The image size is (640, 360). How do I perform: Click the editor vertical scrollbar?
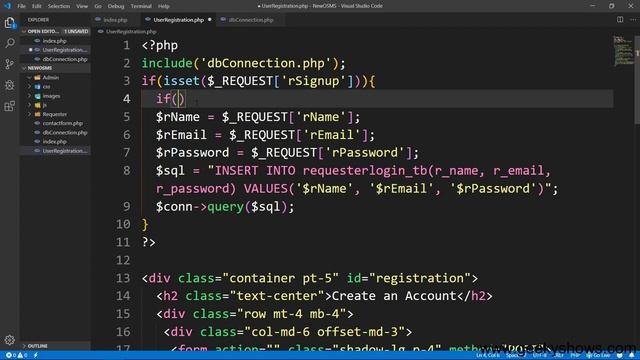637,80
